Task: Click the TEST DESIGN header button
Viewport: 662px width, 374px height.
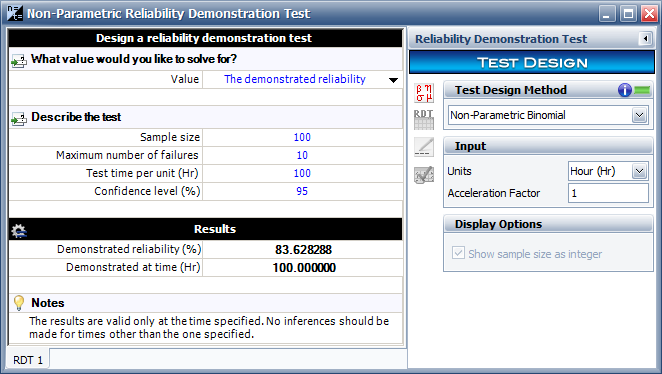Action: pyautogui.click(x=532, y=62)
